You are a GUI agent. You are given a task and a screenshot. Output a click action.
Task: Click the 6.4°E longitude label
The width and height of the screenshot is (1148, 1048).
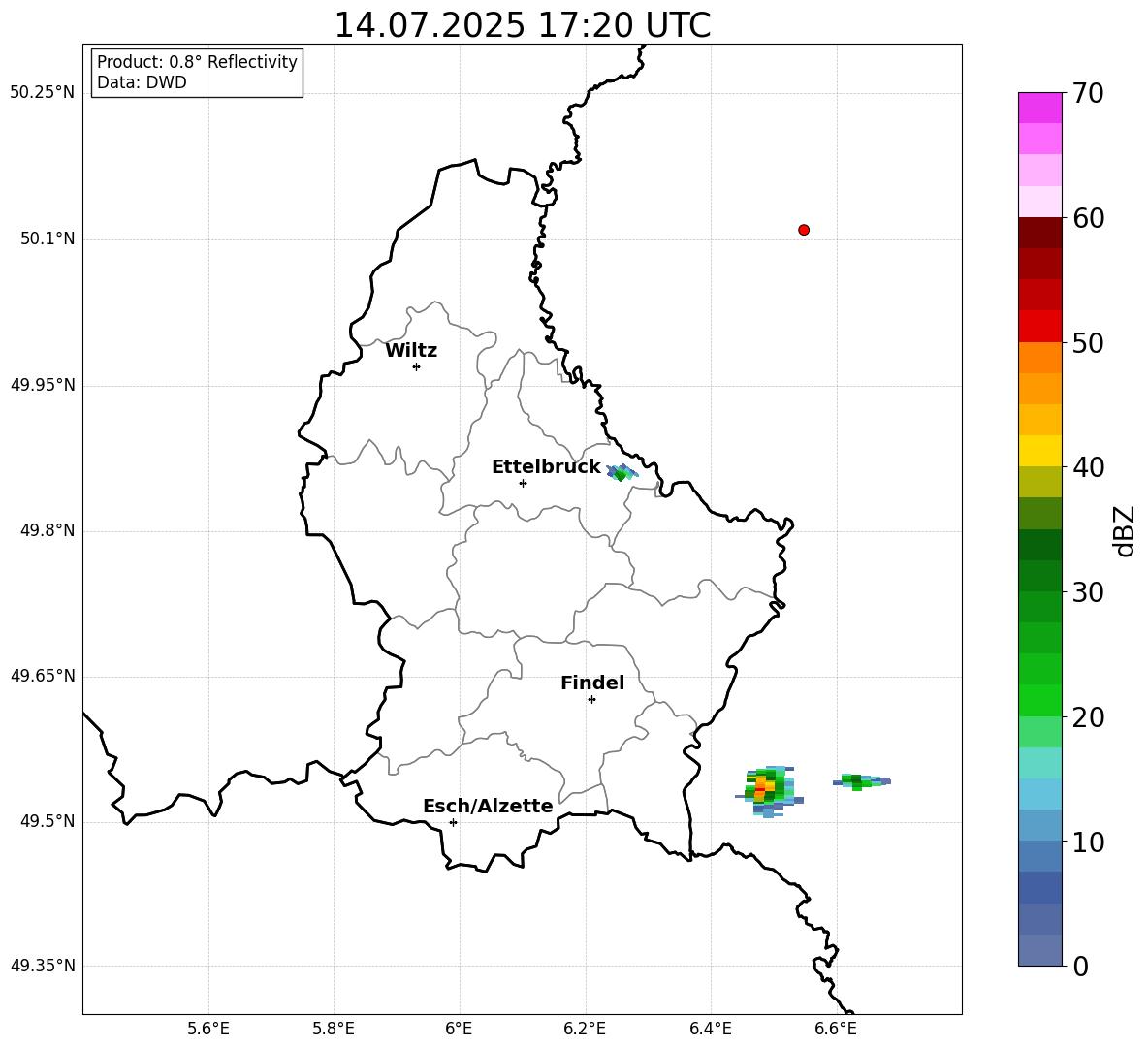(710, 1029)
